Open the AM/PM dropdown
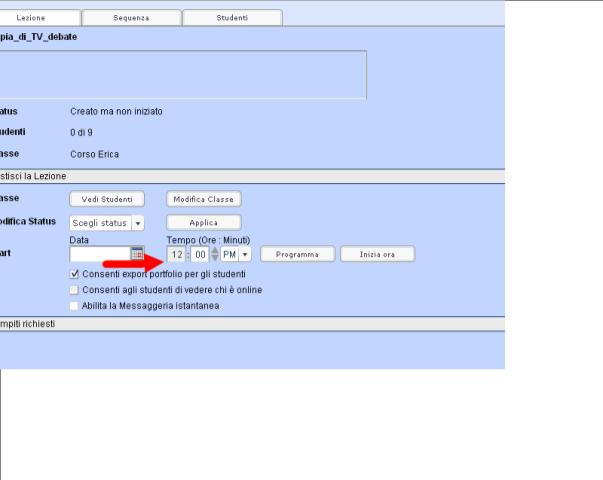This screenshot has width=603, height=480. click(x=236, y=255)
